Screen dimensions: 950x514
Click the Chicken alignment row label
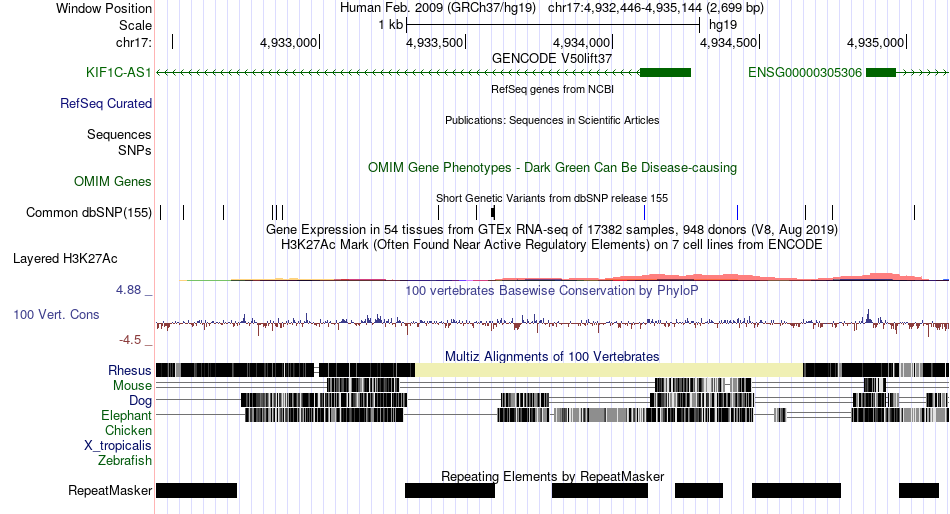tap(128, 430)
